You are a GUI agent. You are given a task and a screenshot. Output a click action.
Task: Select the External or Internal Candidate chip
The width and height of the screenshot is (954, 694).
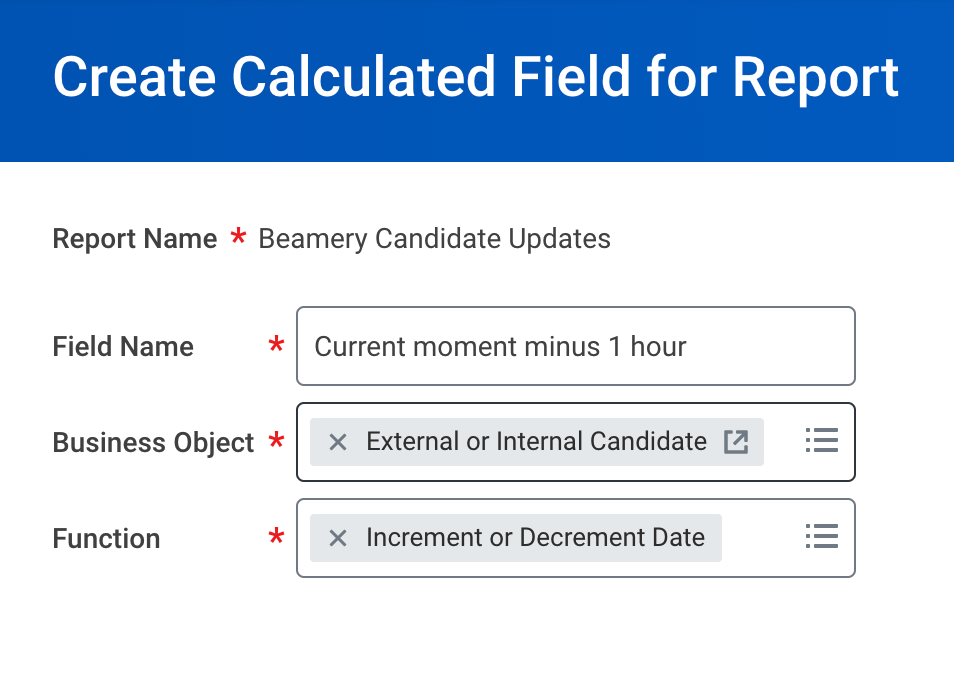tap(536, 442)
